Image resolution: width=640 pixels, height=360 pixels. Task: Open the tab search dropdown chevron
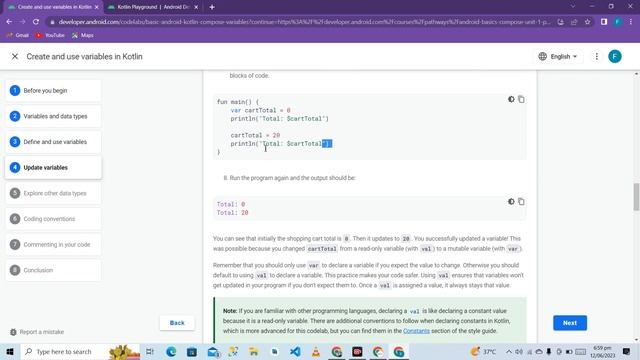[573, 7]
